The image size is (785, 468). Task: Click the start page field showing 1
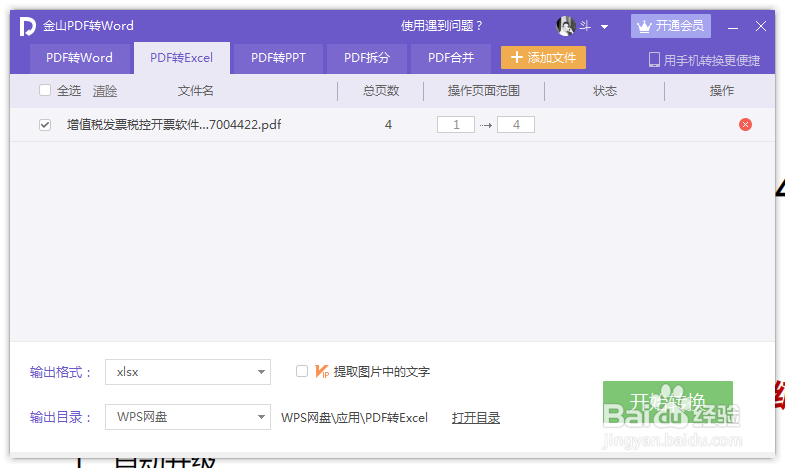point(456,125)
